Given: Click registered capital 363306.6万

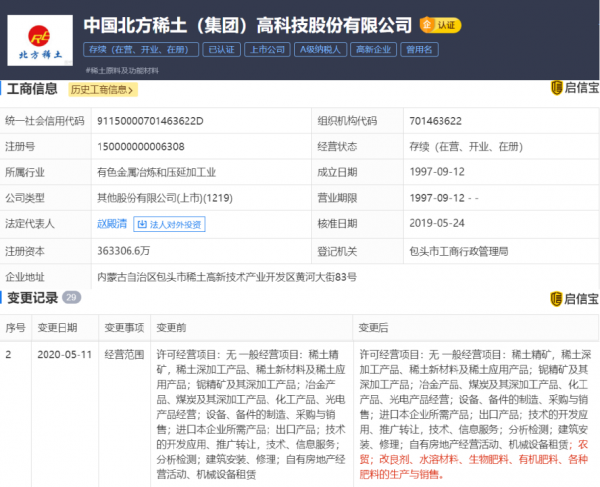Looking at the screenshot, I should 123,251.
